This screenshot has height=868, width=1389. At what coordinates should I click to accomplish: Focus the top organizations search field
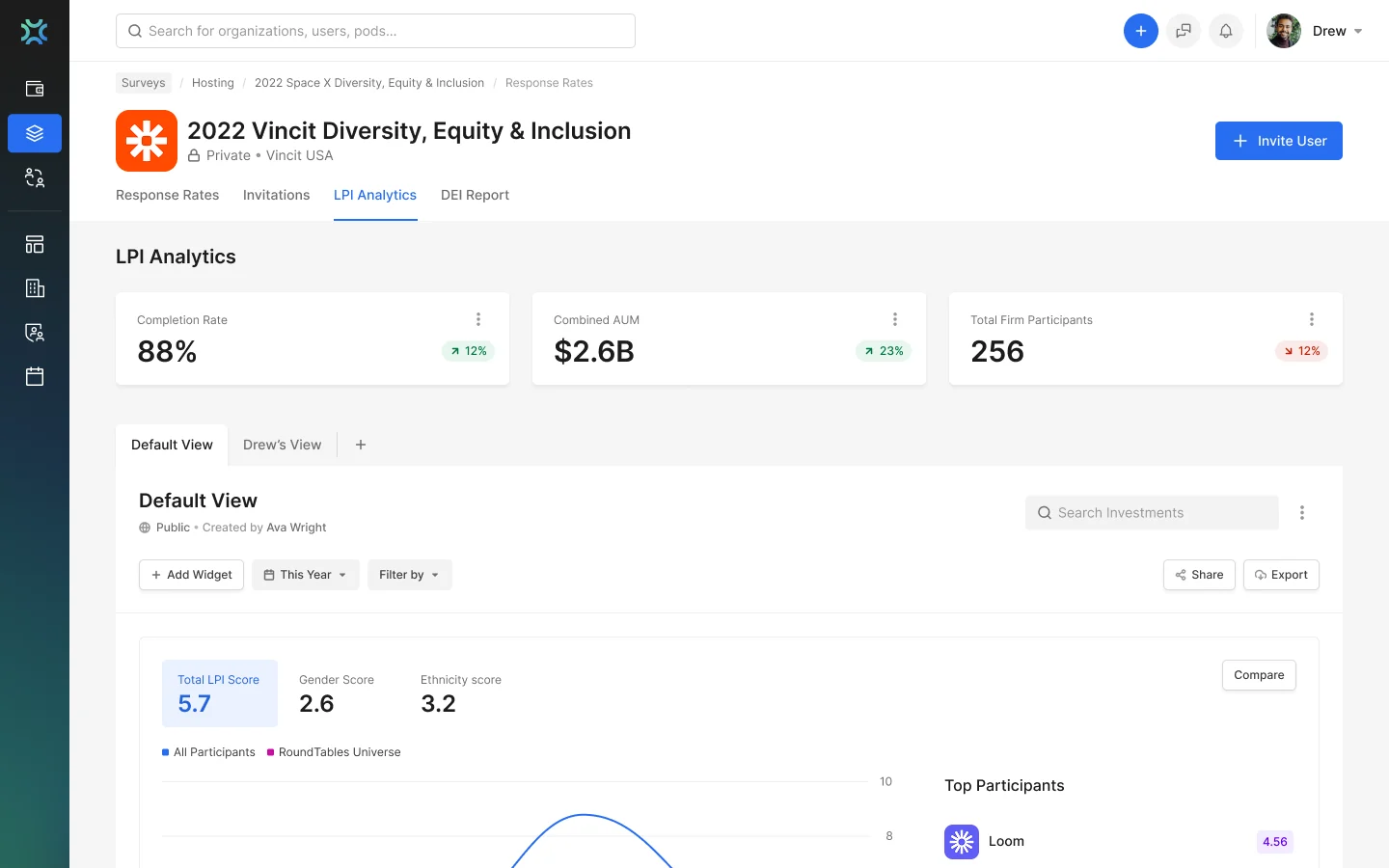(x=375, y=31)
